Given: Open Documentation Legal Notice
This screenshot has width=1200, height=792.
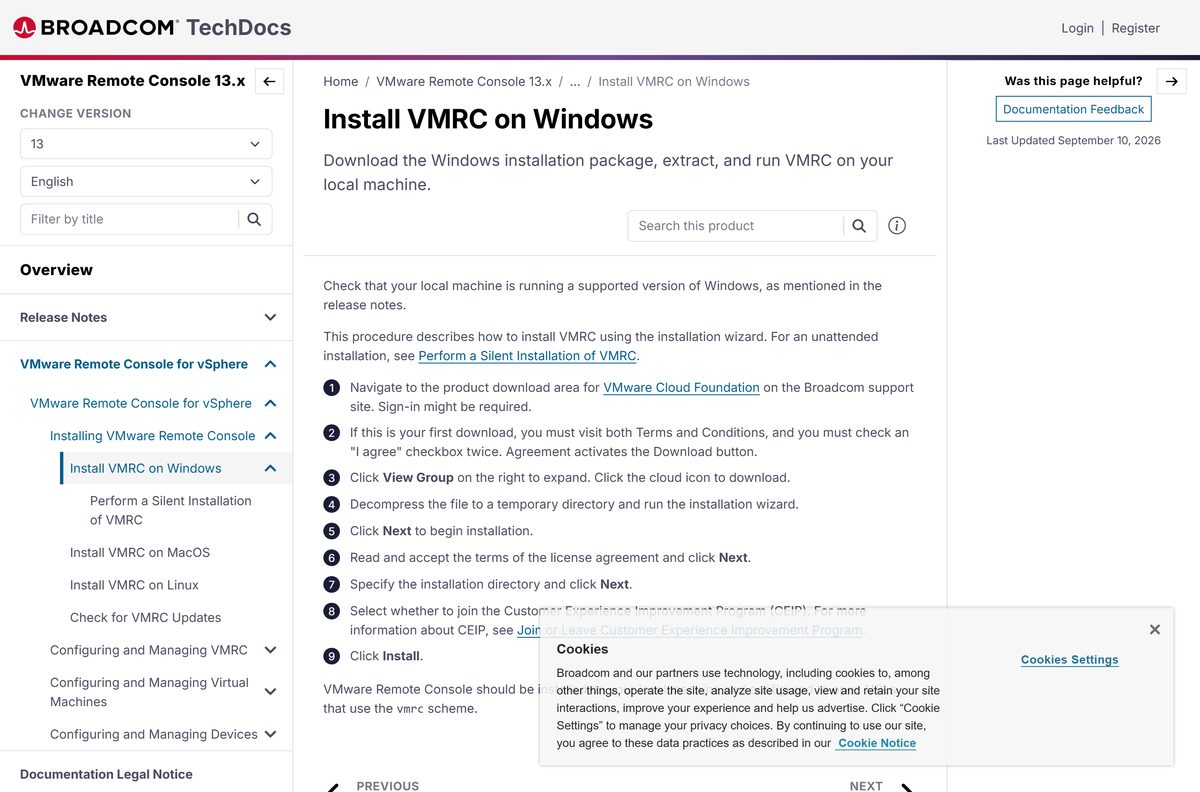Looking at the screenshot, I should (106, 774).
